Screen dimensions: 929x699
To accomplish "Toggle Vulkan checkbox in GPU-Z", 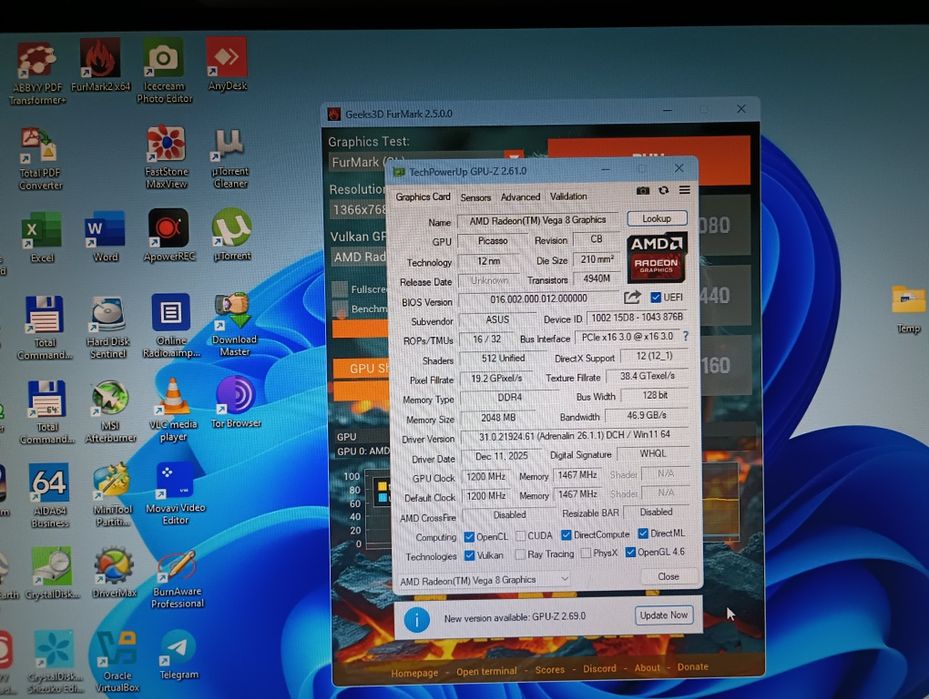I will pos(470,556).
